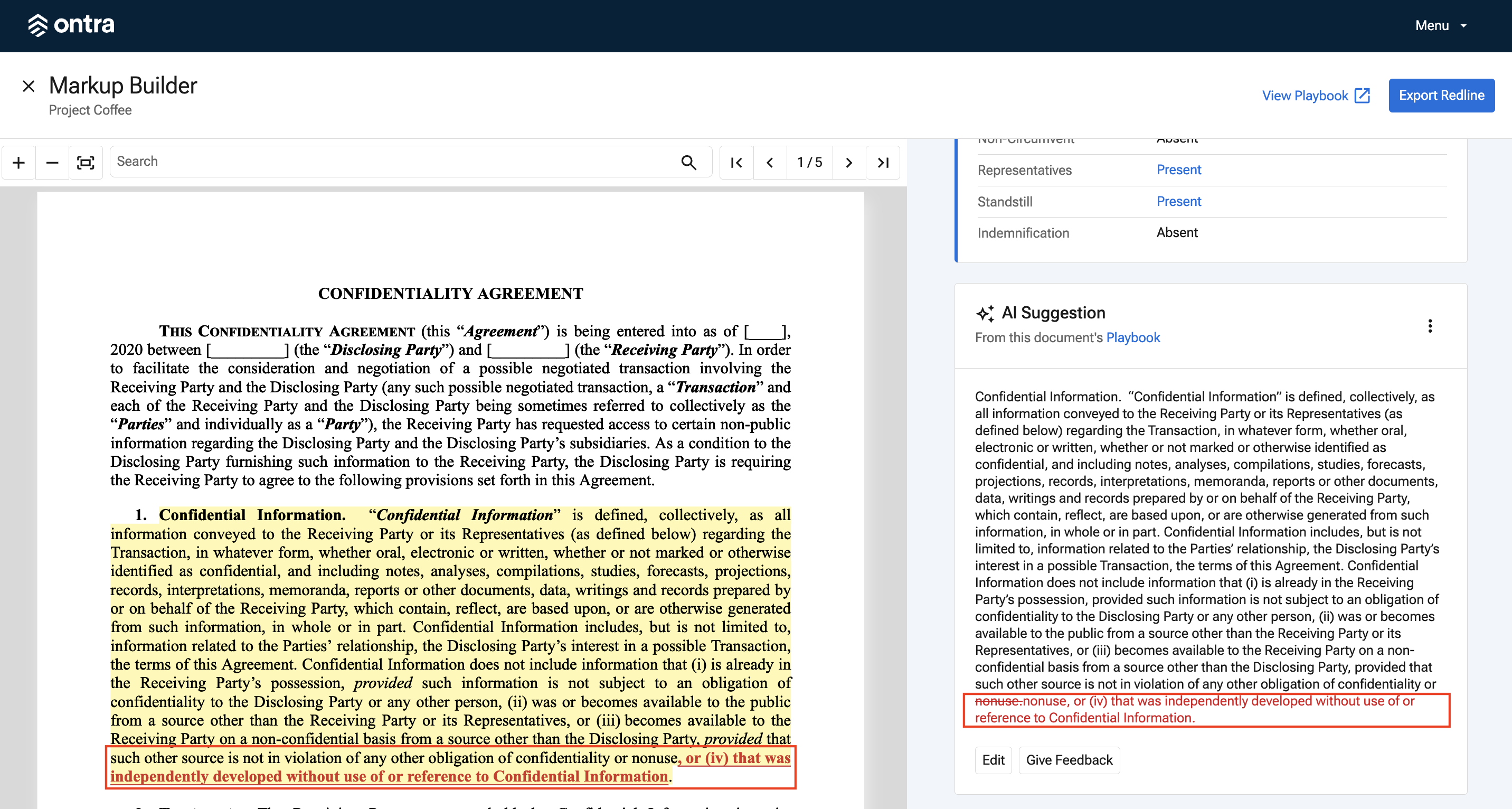Go to next page arrow
1512x809 pixels.
click(849, 163)
